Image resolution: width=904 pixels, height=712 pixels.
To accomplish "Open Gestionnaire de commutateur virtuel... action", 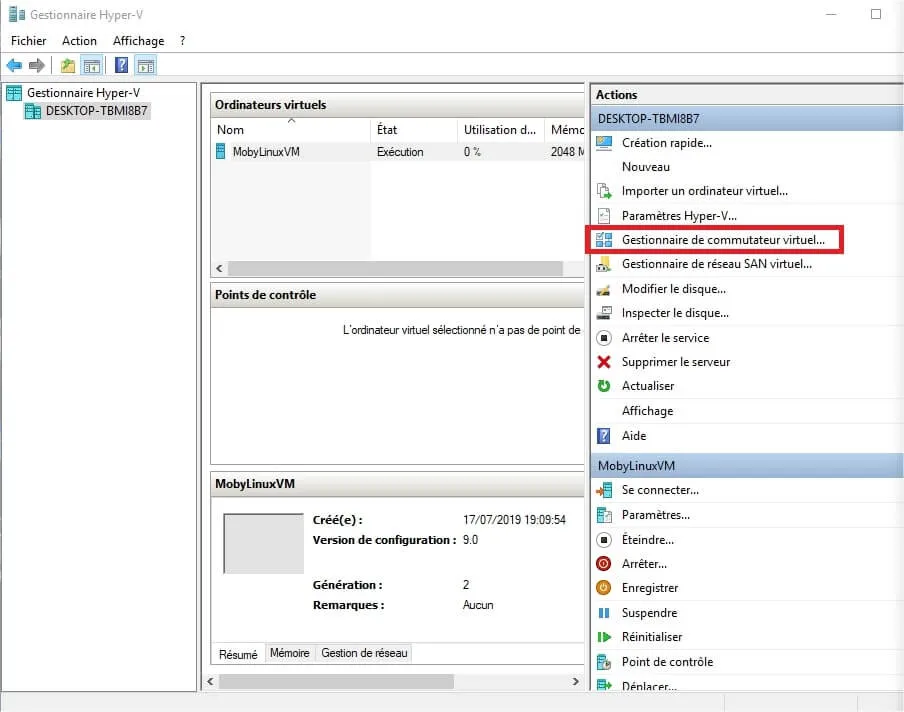I will (723, 240).
